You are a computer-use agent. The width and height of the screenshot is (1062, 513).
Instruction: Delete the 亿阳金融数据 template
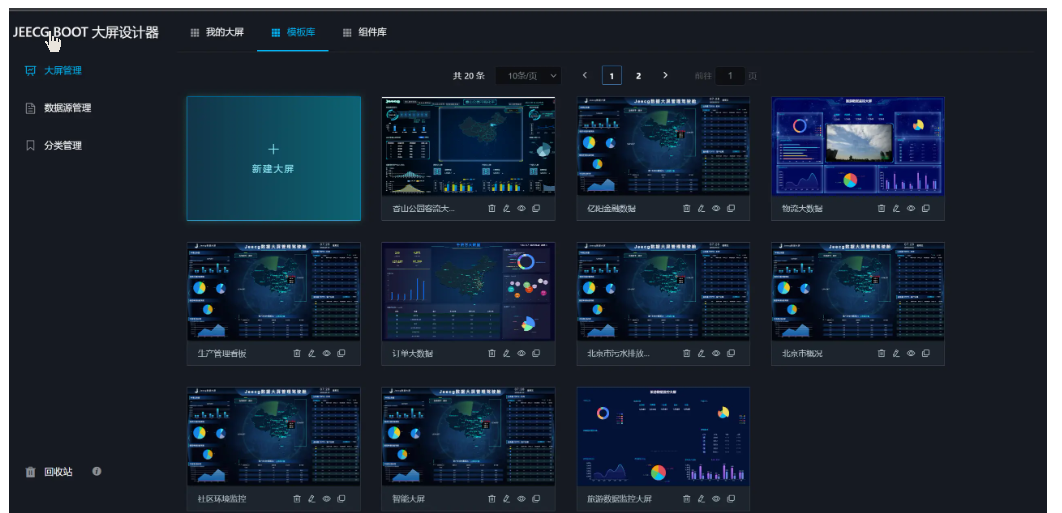686,209
